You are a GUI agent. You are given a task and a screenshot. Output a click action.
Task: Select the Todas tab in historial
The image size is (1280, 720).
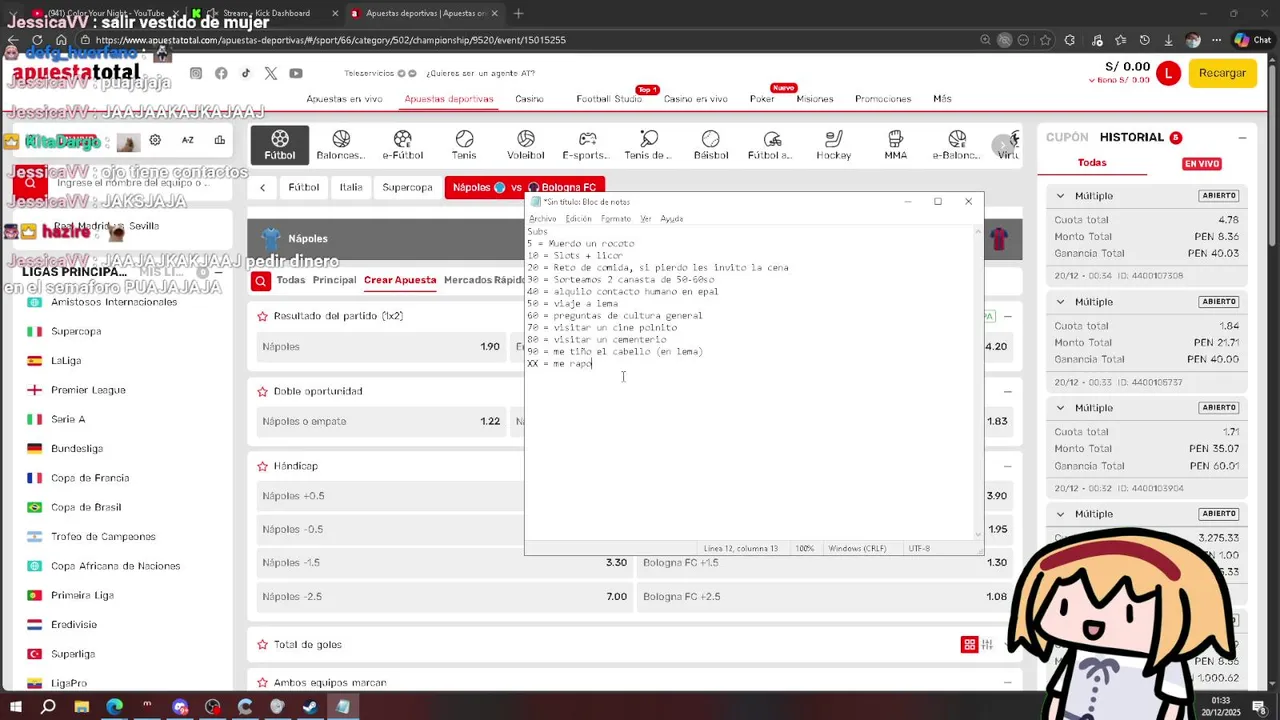(x=1092, y=162)
